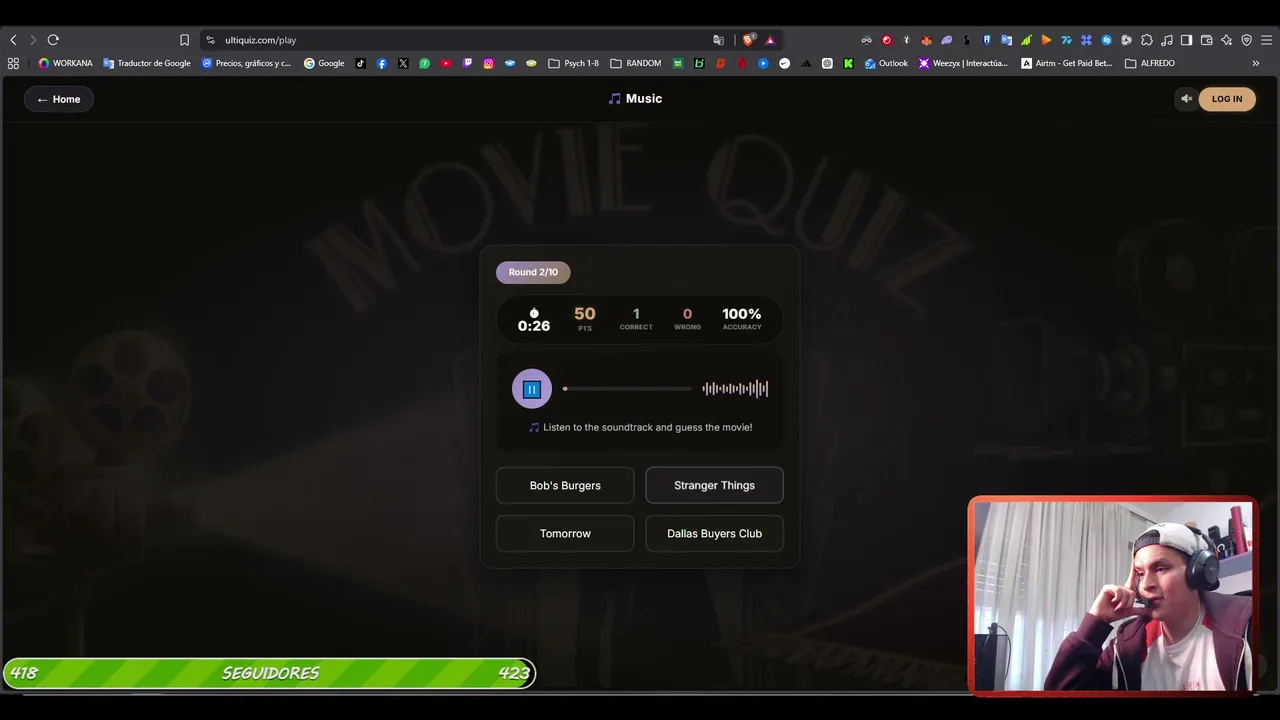Expand the Psych 1-8 bookmark folder
The image size is (1280, 720).
point(573,63)
